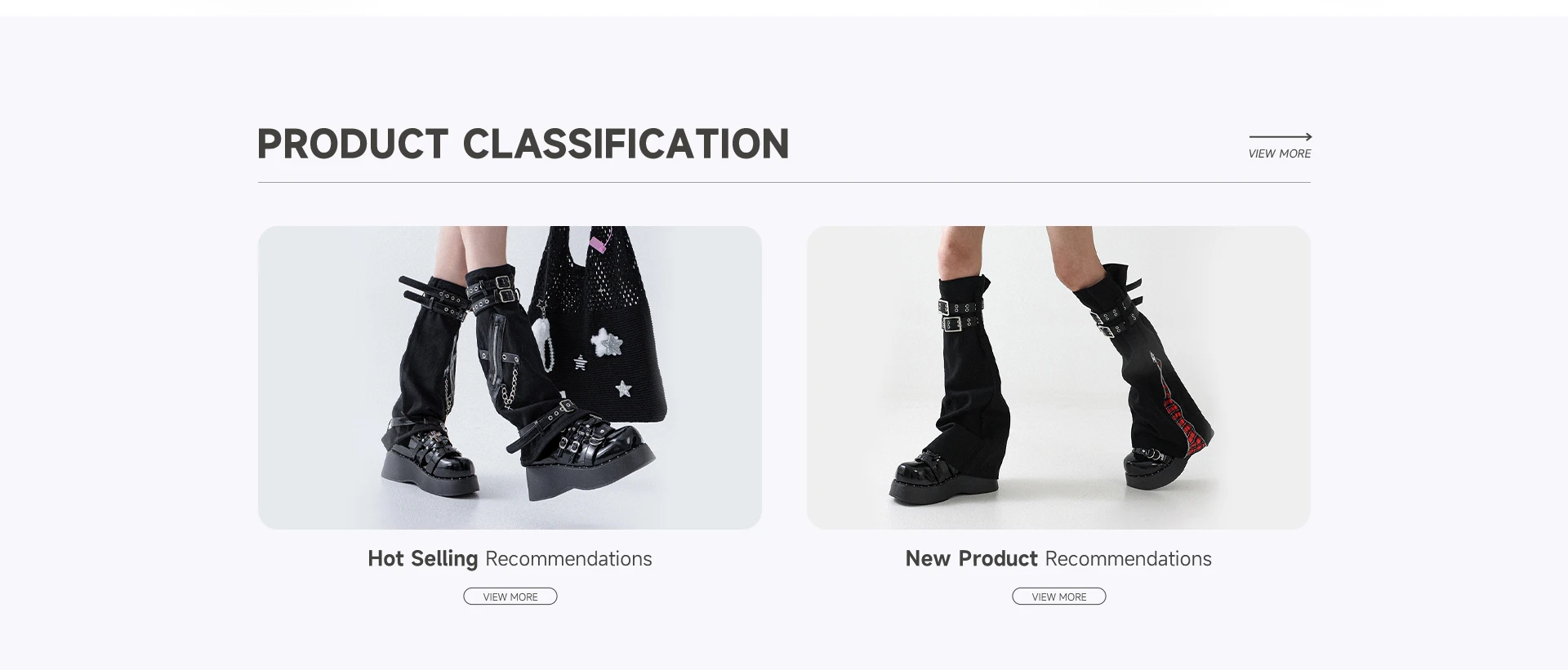Click double buckle strap on New Product left leg
Image resolution: width=1568 pixels, height=670 pixels.
pos(962,315)
